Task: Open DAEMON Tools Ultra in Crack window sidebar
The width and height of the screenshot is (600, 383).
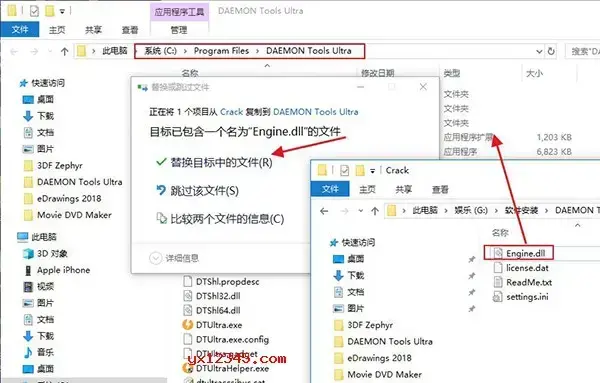Action: click(x=383, y=341)
